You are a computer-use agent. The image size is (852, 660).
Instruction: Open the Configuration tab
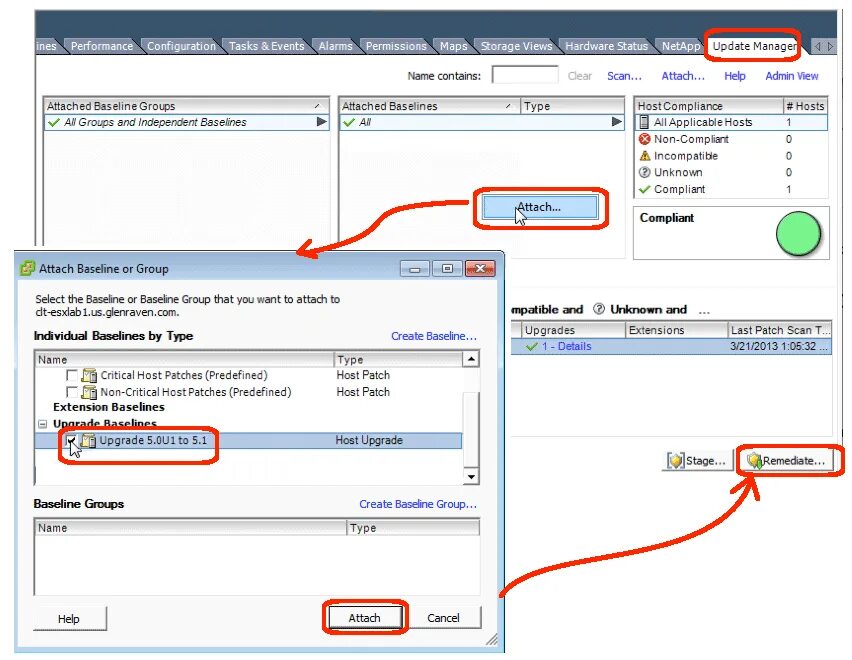click(181, 46)
